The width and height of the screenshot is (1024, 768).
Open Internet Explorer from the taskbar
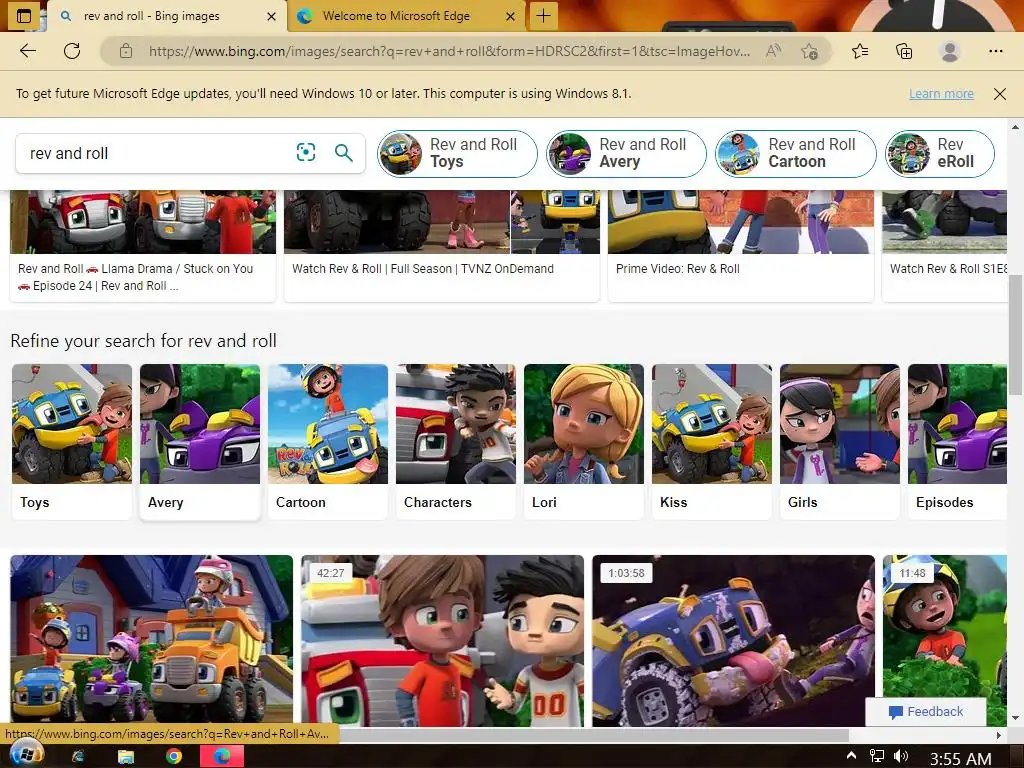(x=78, y=756)
